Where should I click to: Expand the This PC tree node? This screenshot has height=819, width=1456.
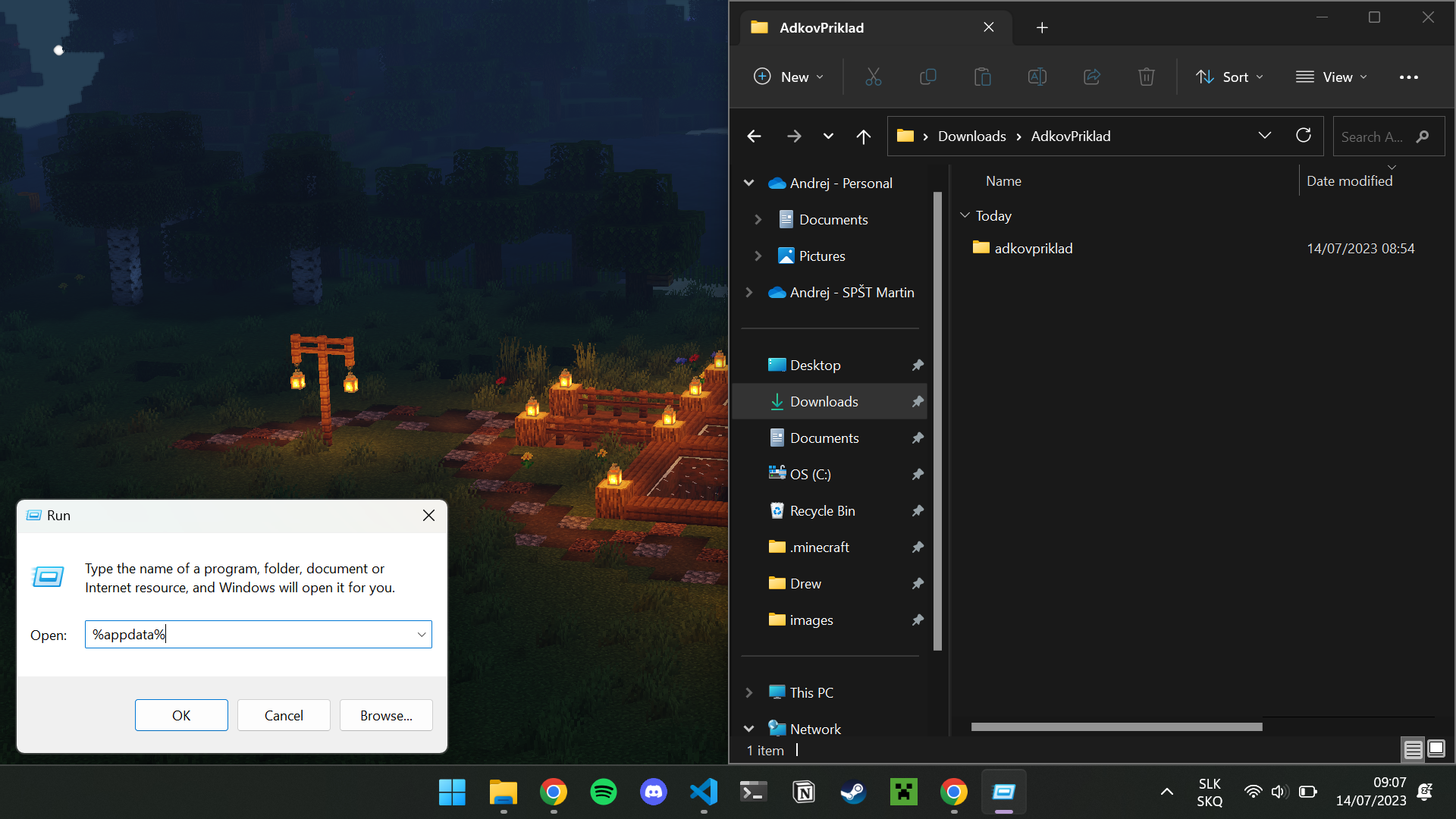tap(748, 692)
